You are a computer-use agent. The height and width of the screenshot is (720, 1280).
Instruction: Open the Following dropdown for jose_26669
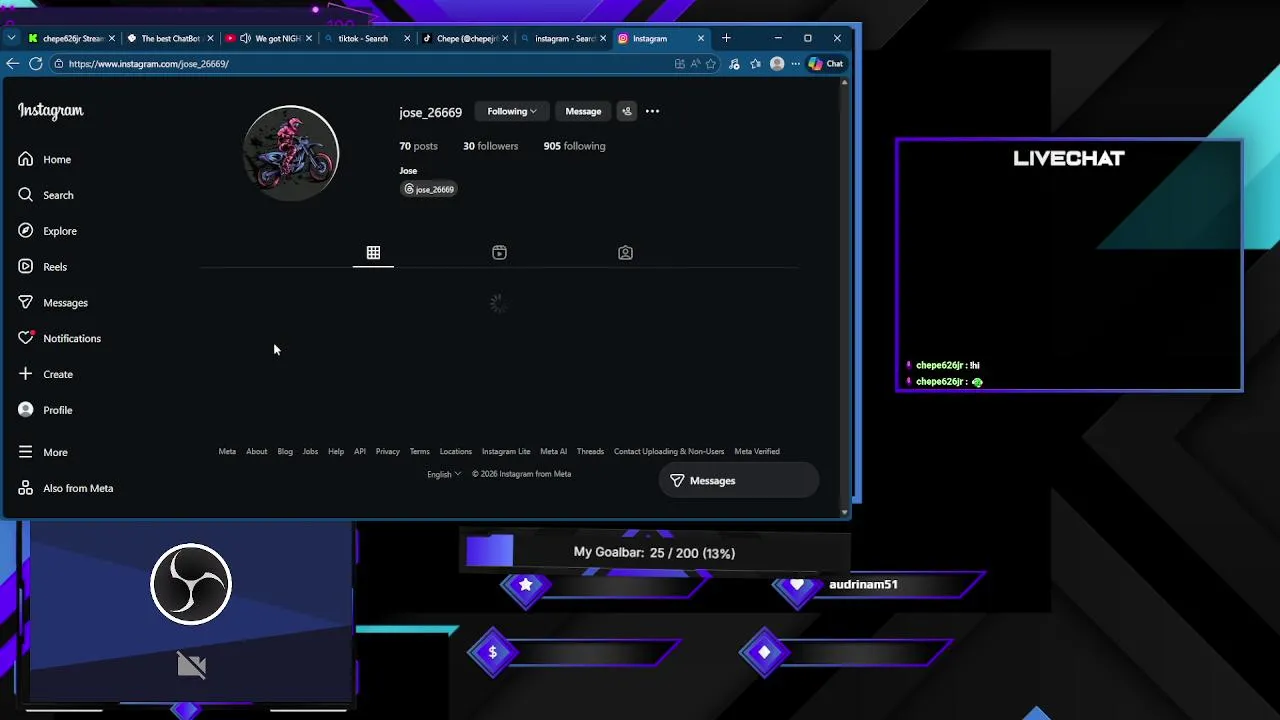512,111
